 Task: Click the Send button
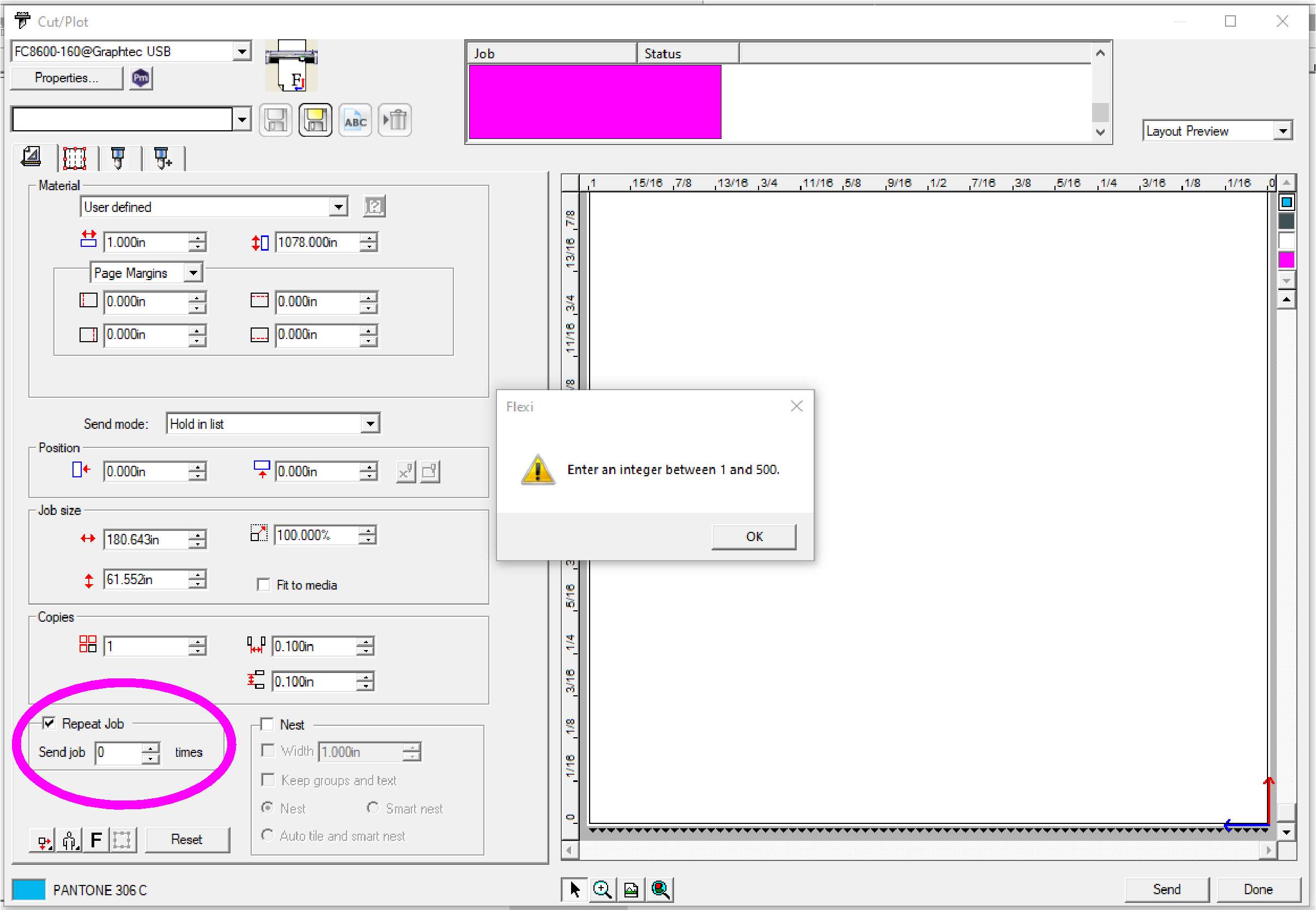pyautogui.click(x=1167, y=889)
